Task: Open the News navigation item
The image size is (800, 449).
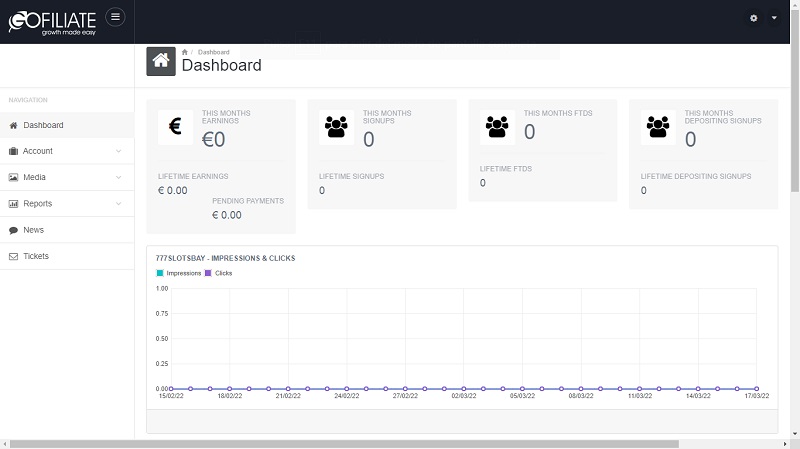Action: click(x=67, y=230)
